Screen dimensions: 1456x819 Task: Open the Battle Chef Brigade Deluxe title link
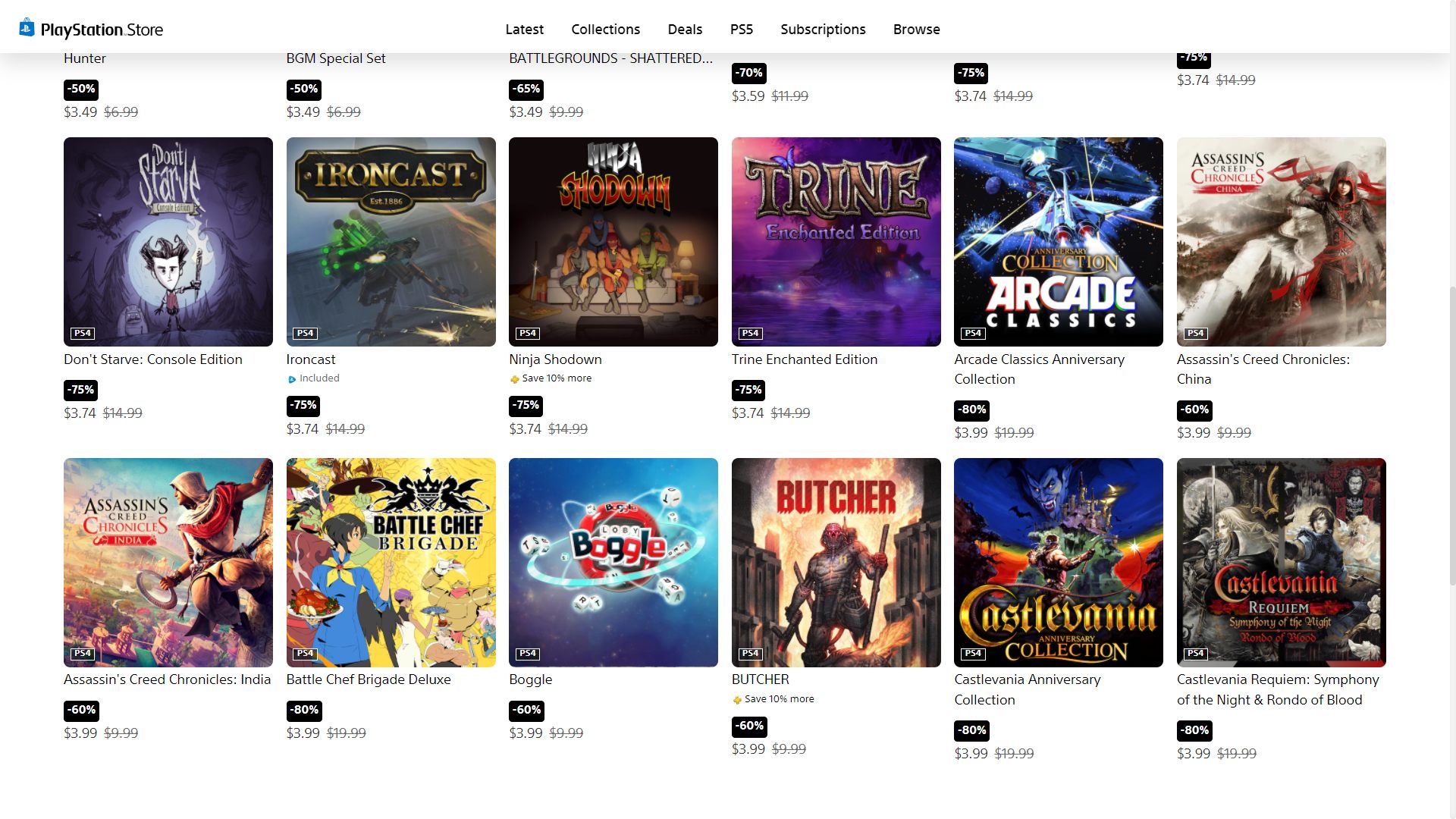click(369, 680)
